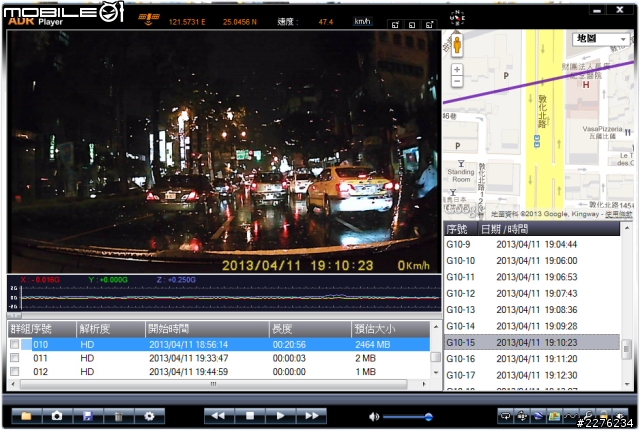Tick the checkbox for group 010

click(15, 344)
